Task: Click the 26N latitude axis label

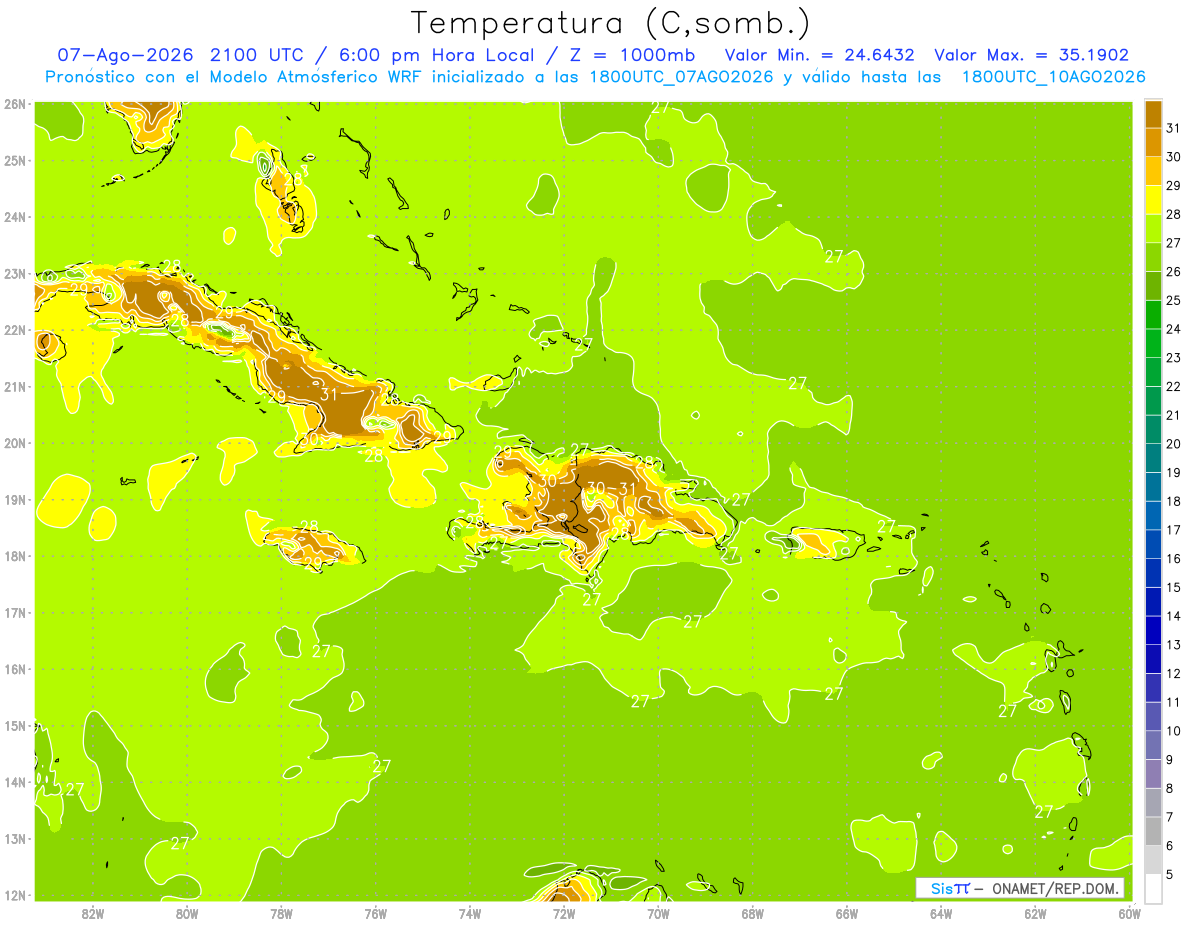Action: [14, 103]
